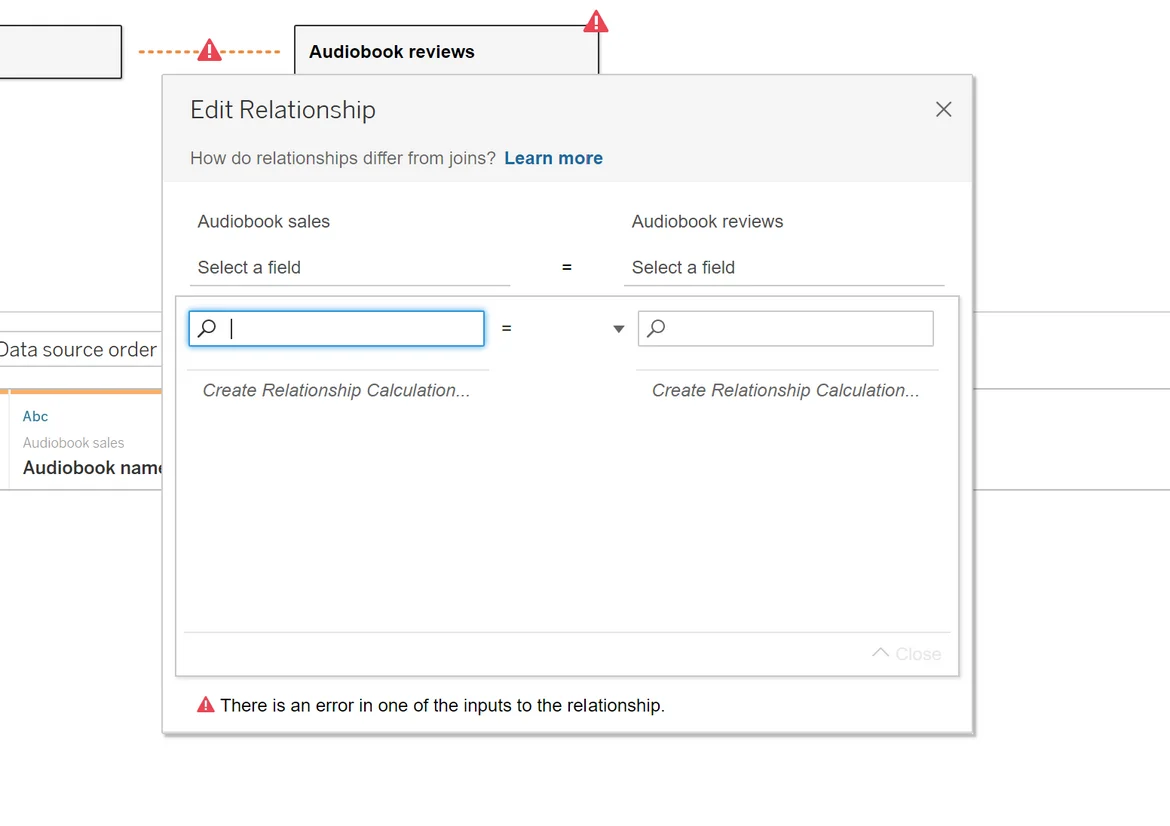
Task: Click the error warning icon in the dialog footer
Action: (205, 705)
